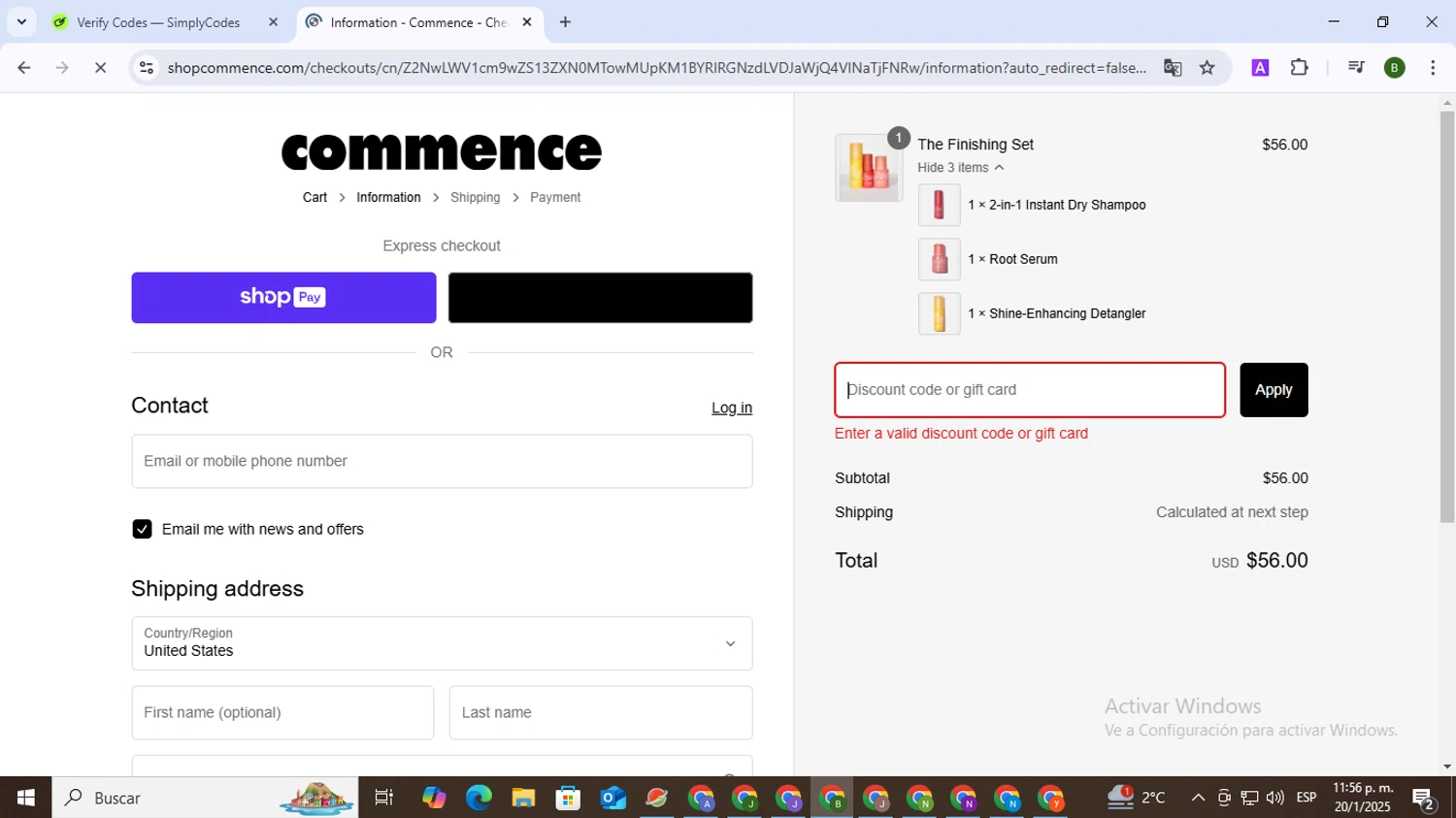Show hidden system tray icons
This screenshot has width=1456, height=818.
[x=1198, y=798]
